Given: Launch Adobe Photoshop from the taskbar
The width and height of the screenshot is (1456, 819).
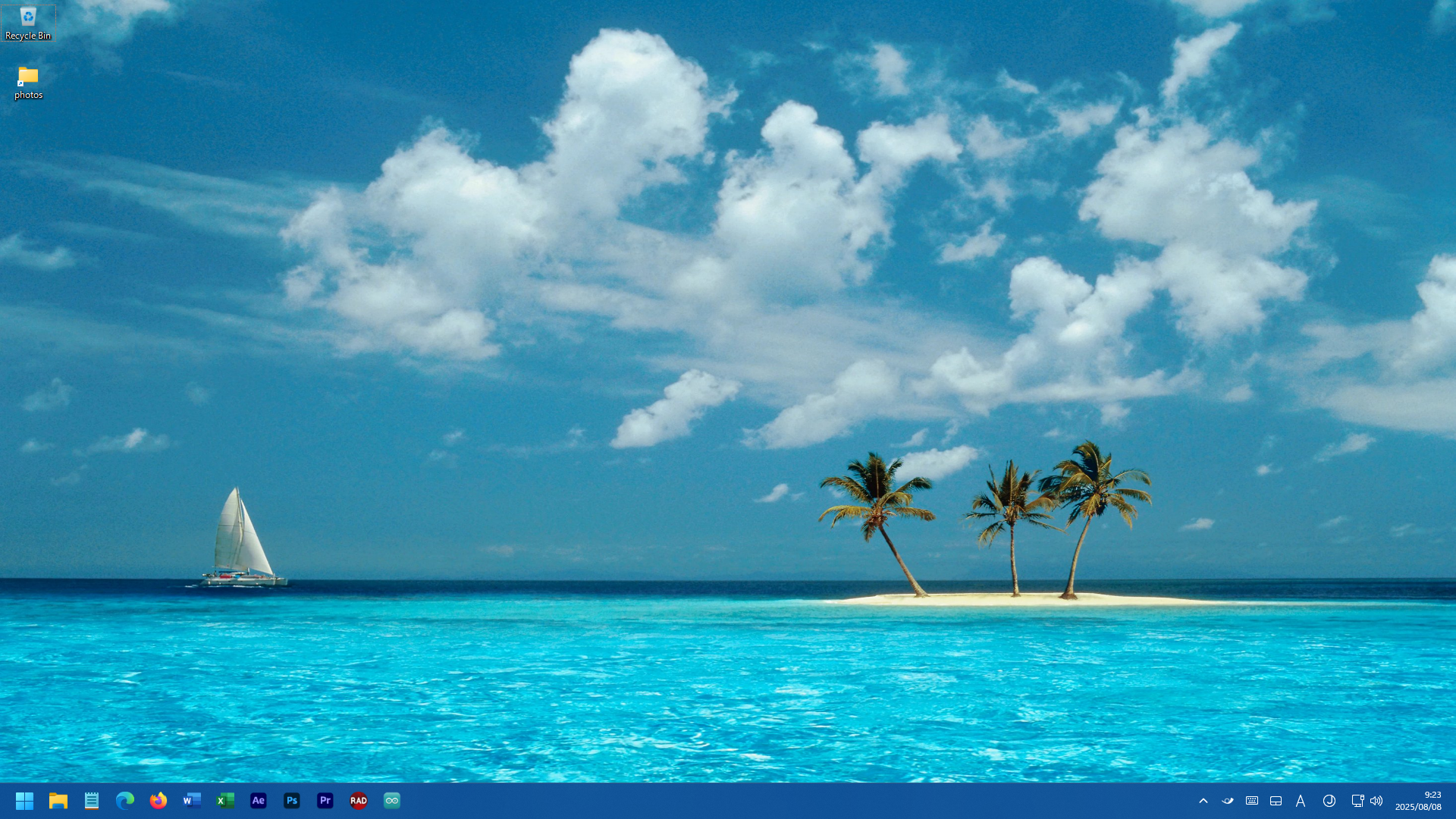Looking at the screenshot, I should pos(292,801).
